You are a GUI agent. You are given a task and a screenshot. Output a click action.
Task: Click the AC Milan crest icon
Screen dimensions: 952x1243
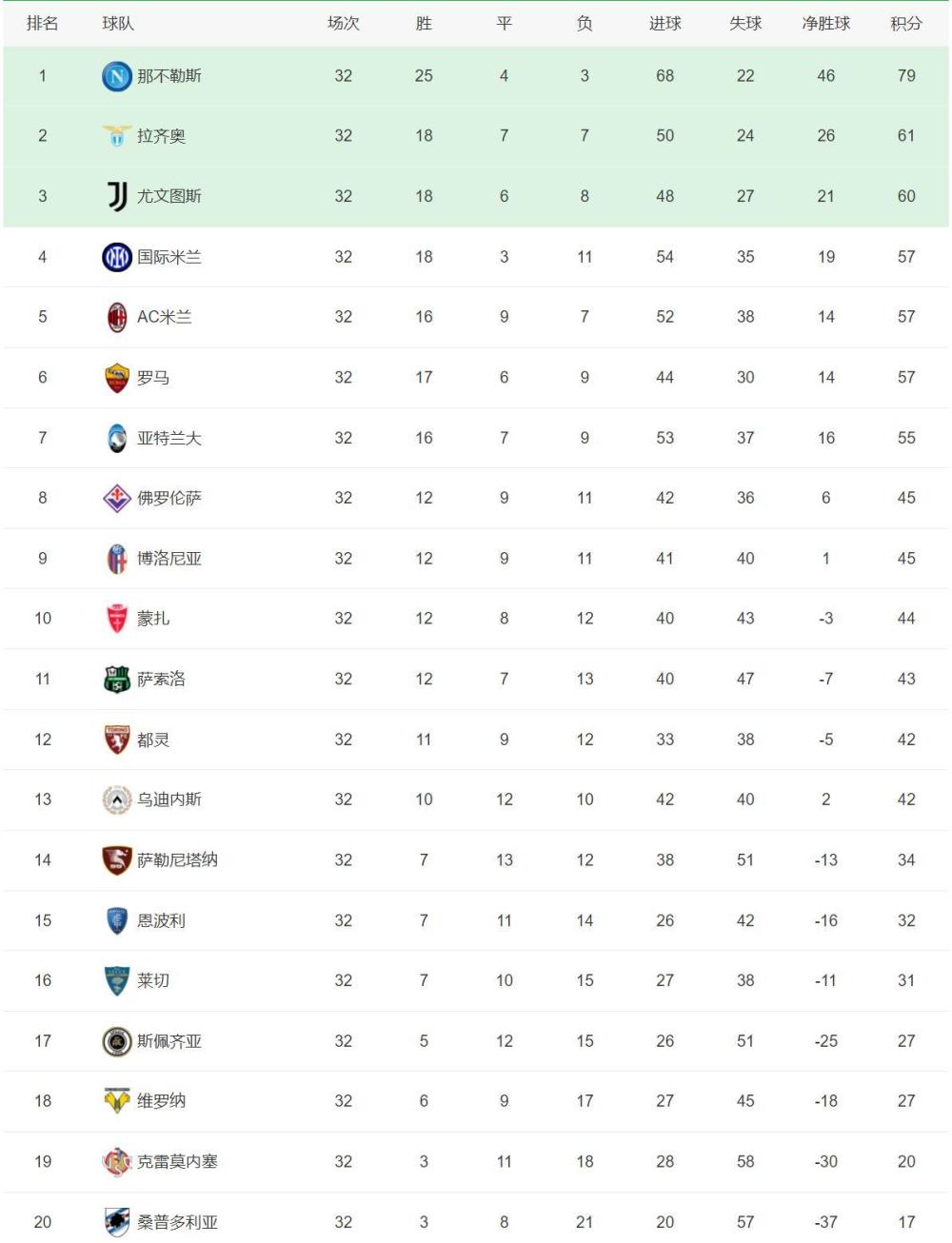[x=117, y=317]
